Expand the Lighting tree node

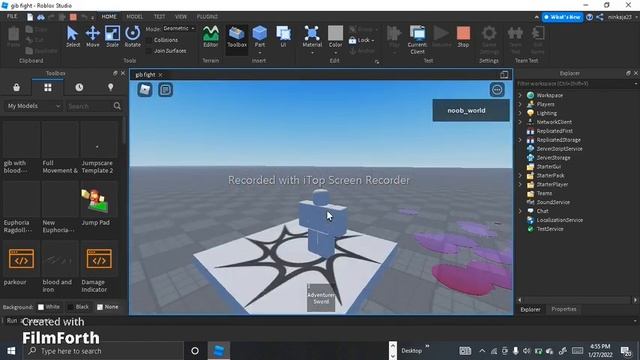click(x=520, y=113)
